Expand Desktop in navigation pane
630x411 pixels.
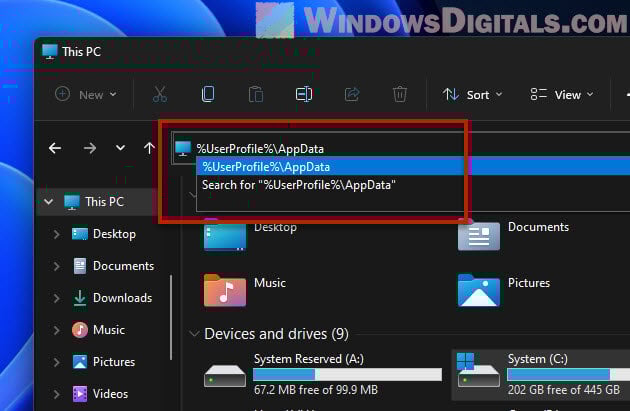coord(57,234)
